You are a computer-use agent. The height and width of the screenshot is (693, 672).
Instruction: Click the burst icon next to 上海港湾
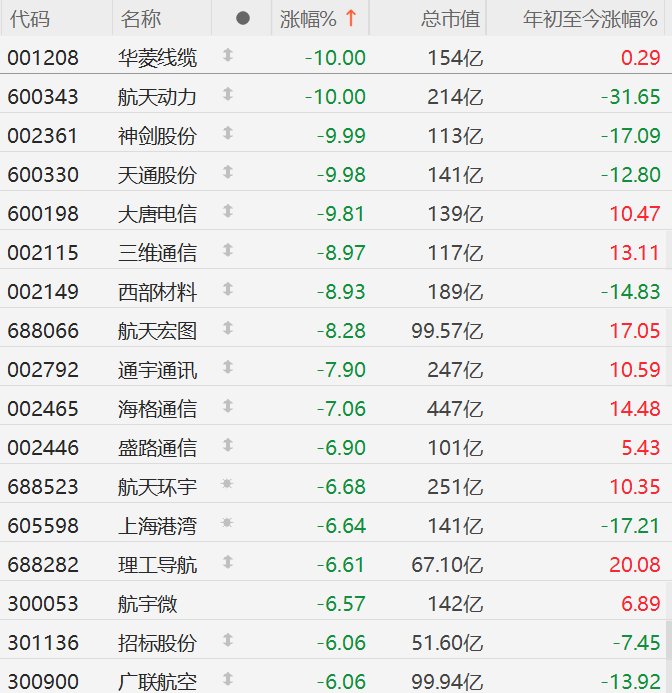tap(227, 525)
